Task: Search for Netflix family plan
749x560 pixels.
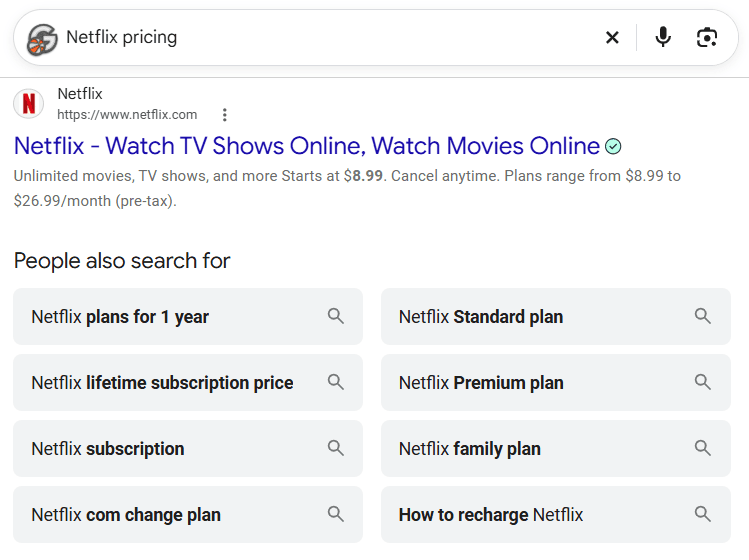Action: click(x=556, y=448)
